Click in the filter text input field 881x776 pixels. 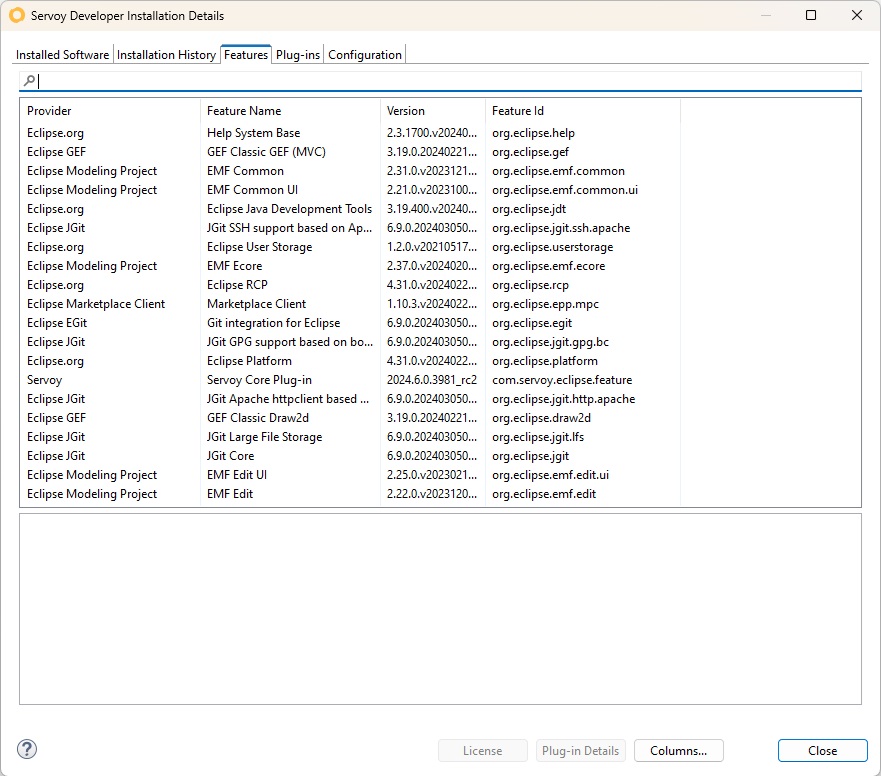click(x=448, y=81)
